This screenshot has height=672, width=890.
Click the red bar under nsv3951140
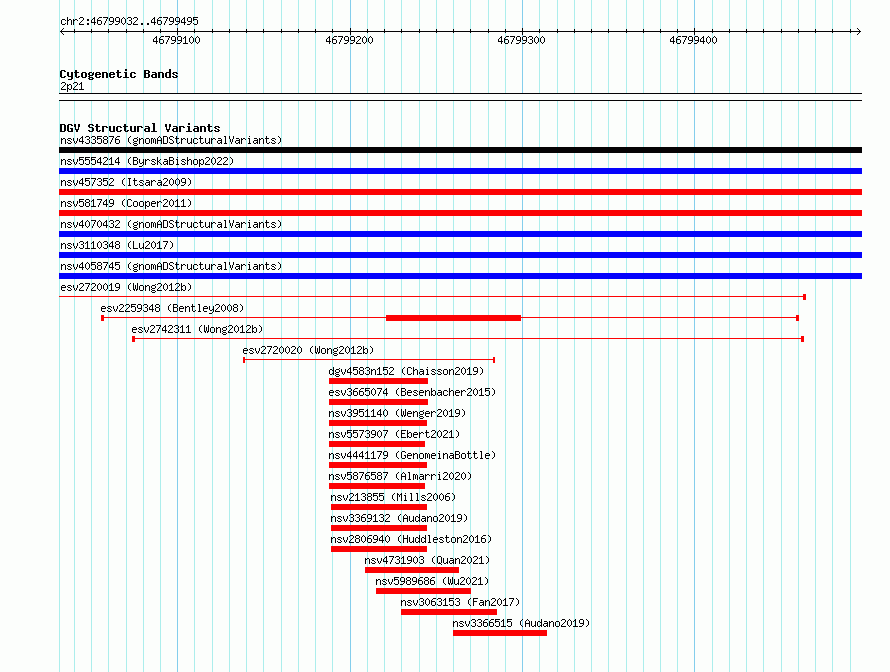377,423
